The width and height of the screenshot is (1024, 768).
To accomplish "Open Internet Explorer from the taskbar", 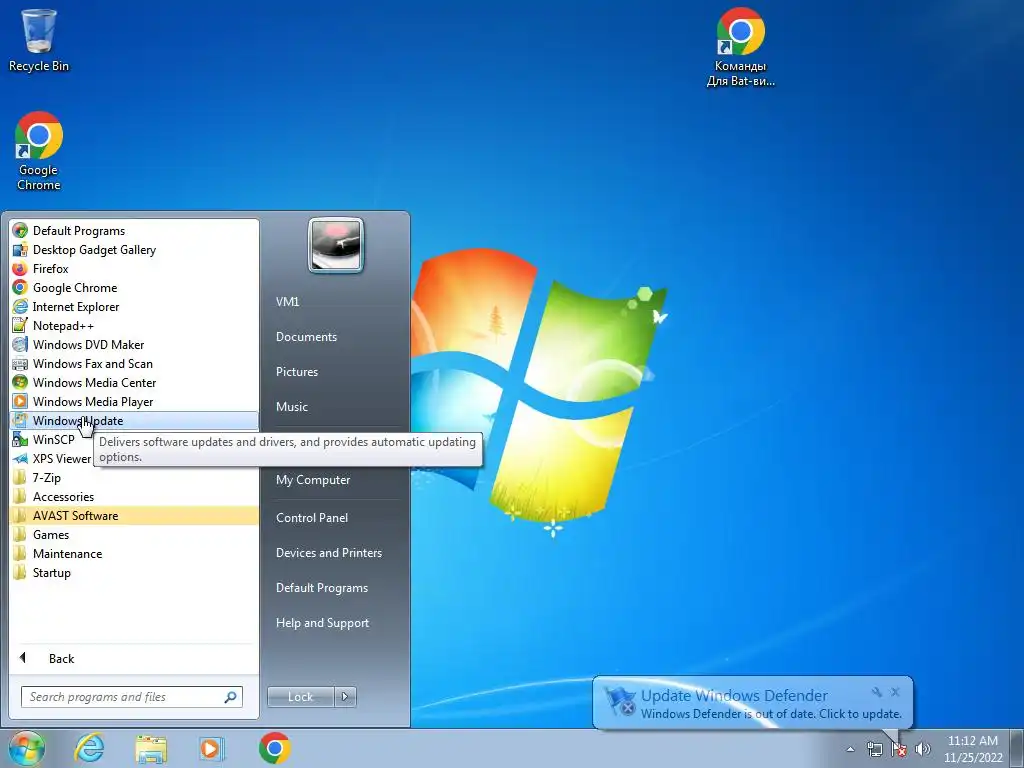I will click(x=89, y=748).
